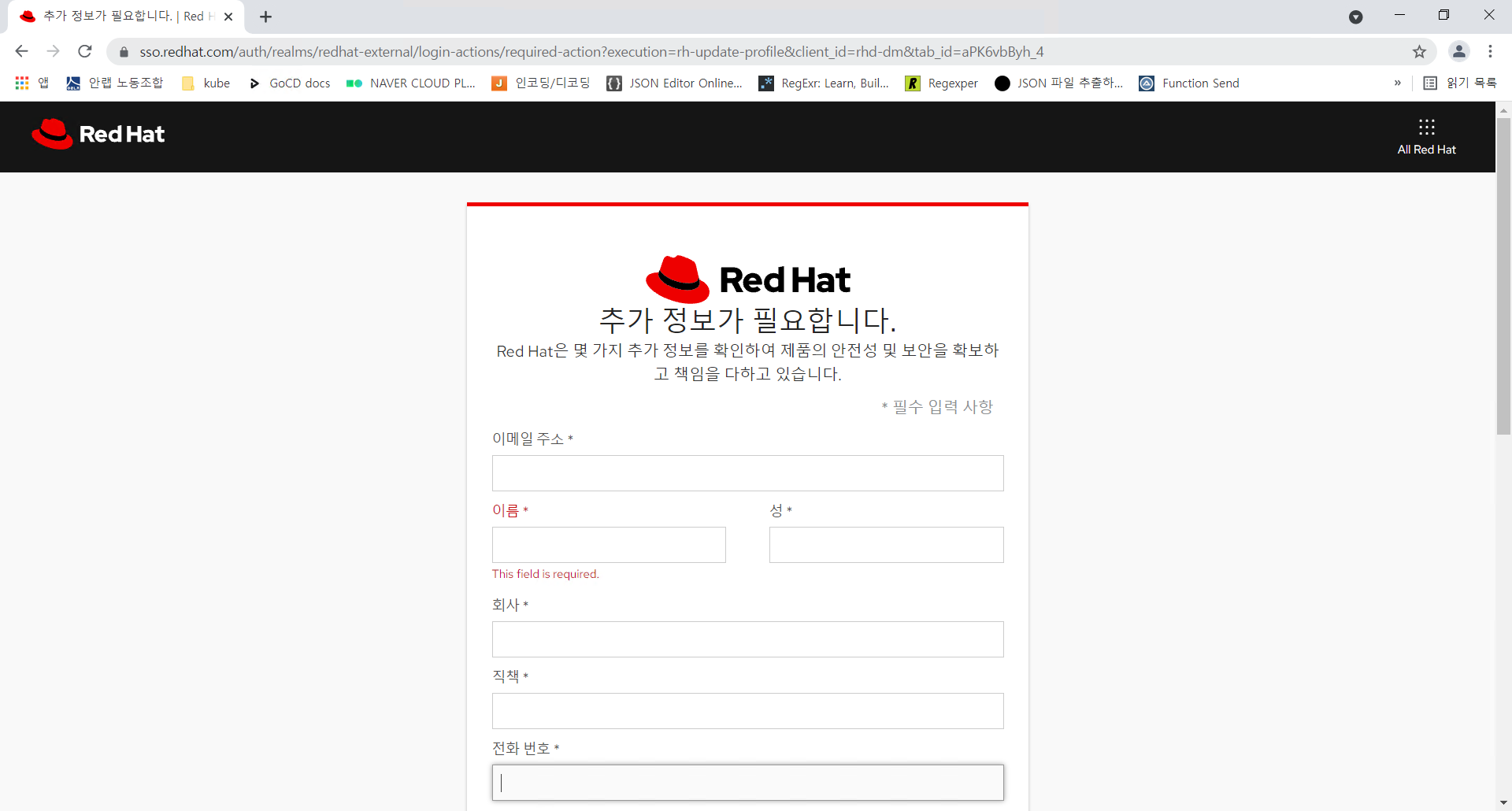Click the padlock site info icon

[x=124, y=52]
